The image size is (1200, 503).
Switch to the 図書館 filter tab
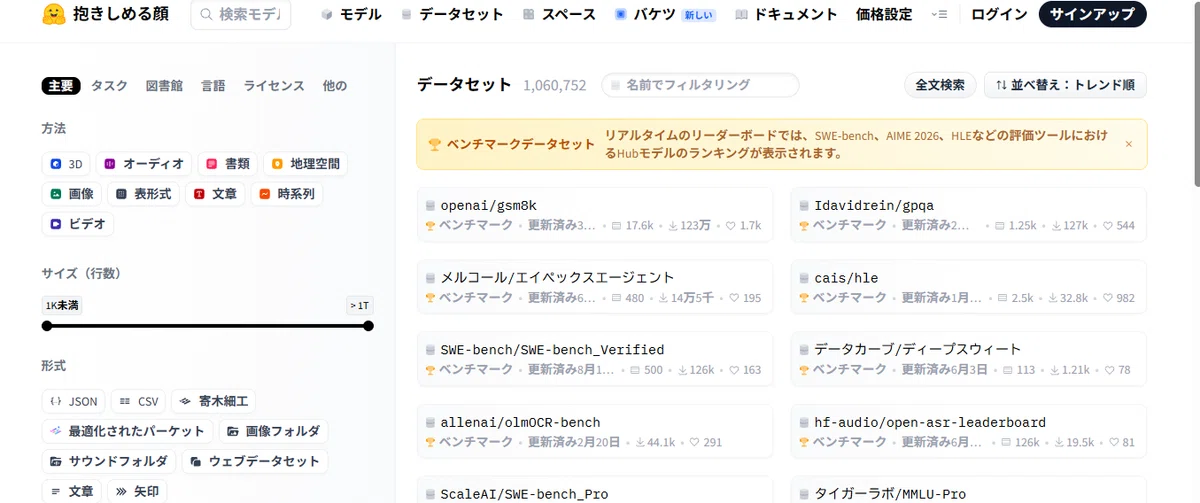click(164, 86)
